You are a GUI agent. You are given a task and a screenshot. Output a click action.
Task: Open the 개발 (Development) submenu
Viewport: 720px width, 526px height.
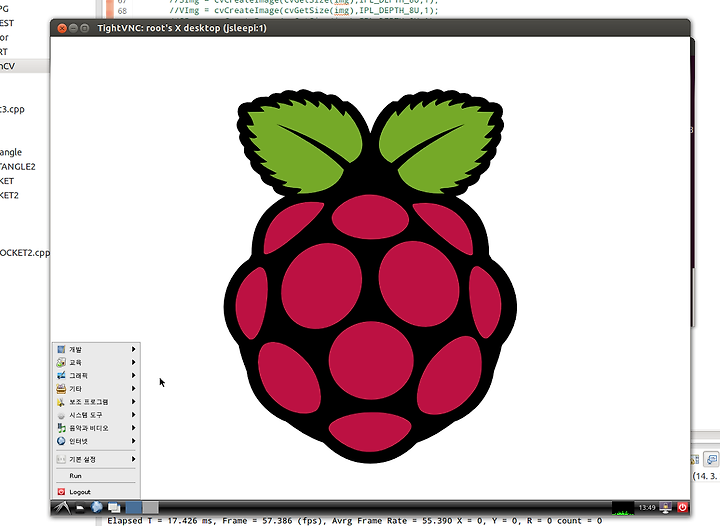[x=96, y=349]
